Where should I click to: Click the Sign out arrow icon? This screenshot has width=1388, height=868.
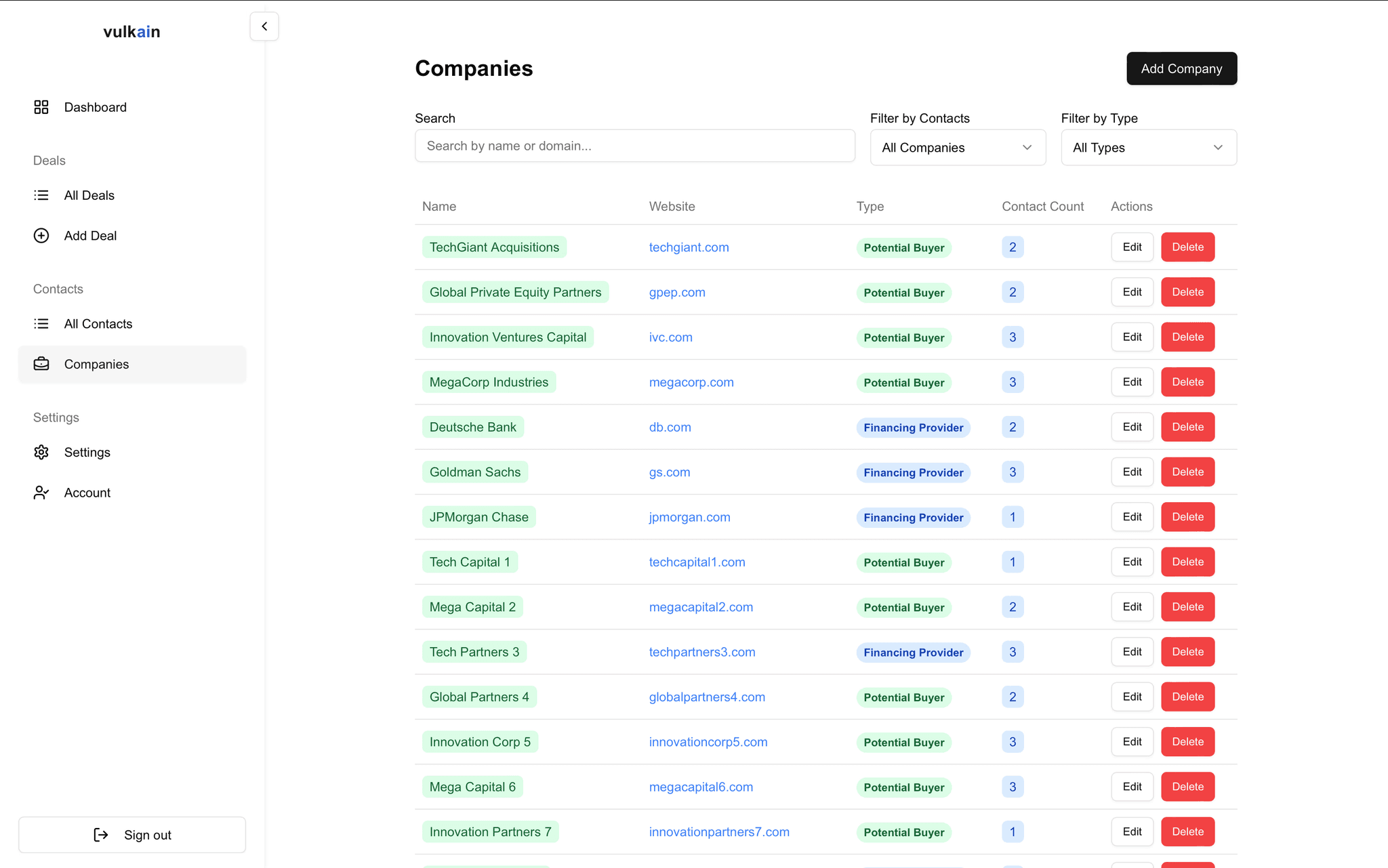(101, 835)
